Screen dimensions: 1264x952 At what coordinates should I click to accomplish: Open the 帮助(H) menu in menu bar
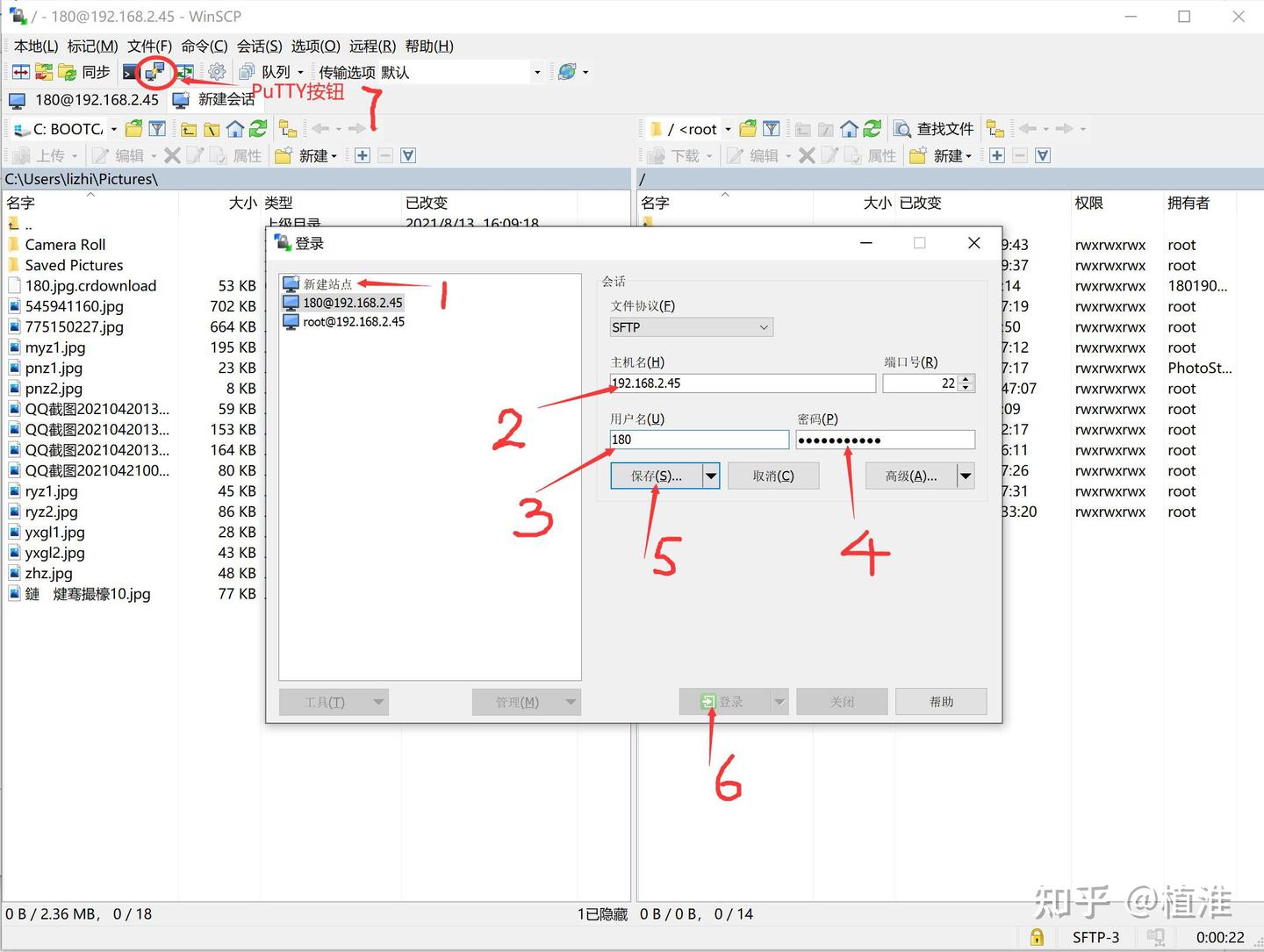point(429,46)
